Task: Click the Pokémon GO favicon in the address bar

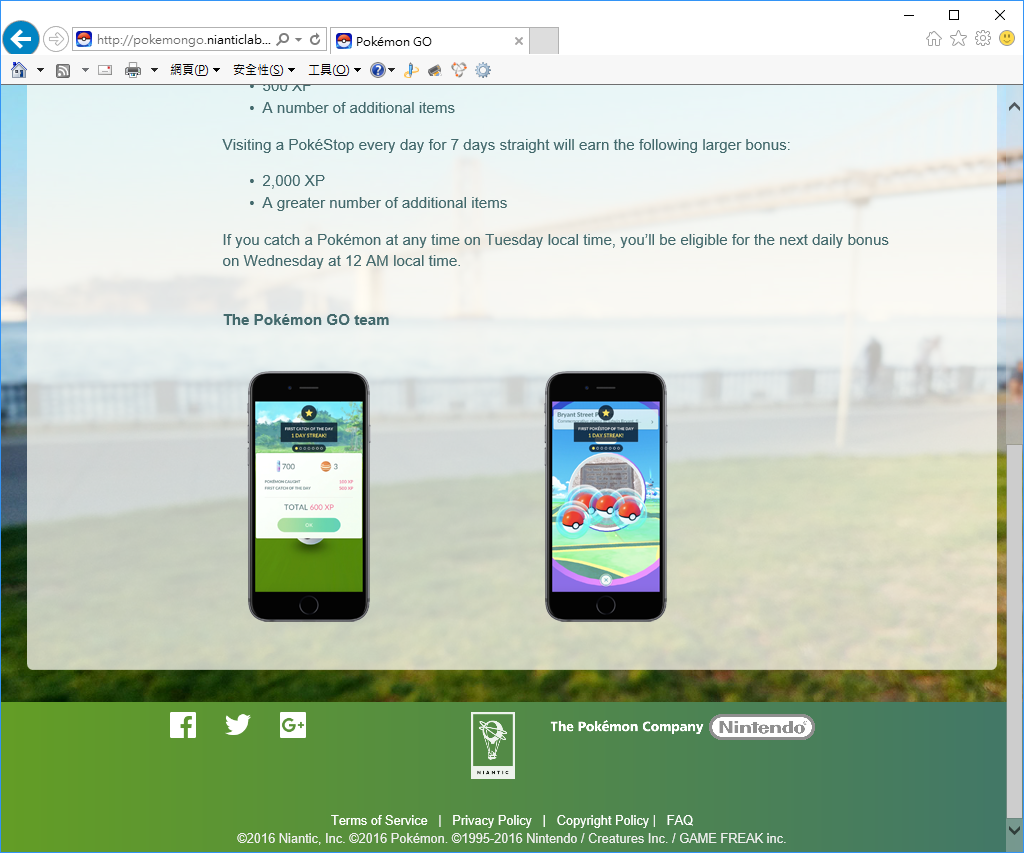Action: click(x=84, y=39)
